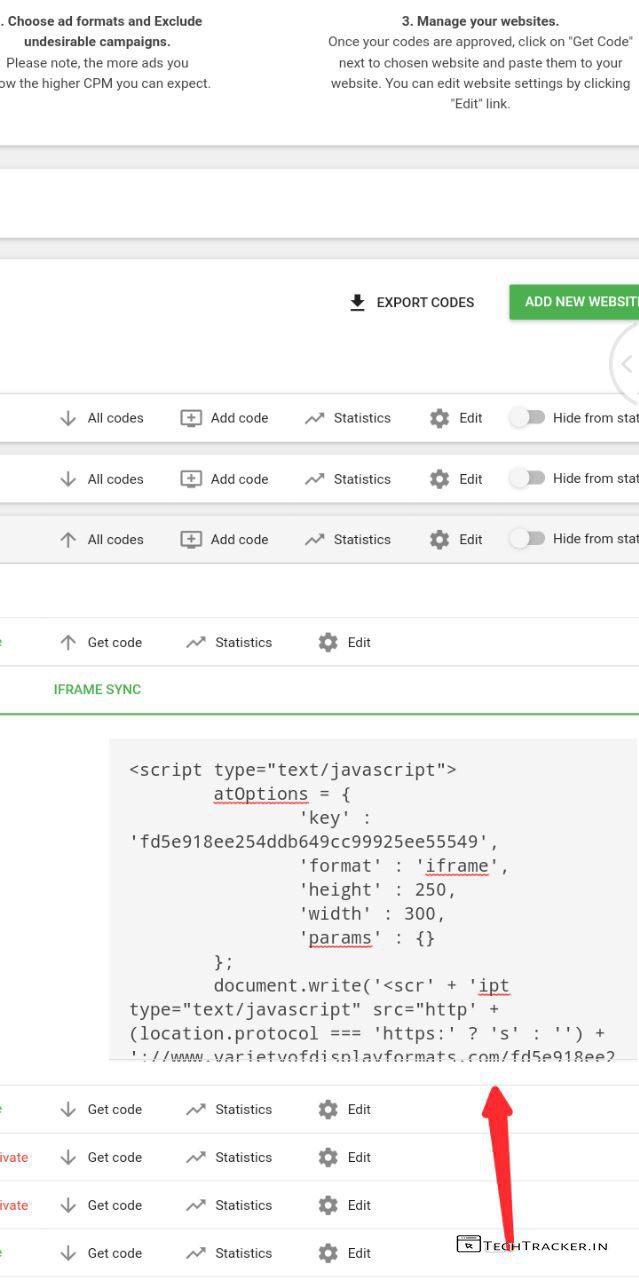This screenshot has width=639, height=1280.
Task: Click Edit gear icon in third website row
Action: (439, 539)
